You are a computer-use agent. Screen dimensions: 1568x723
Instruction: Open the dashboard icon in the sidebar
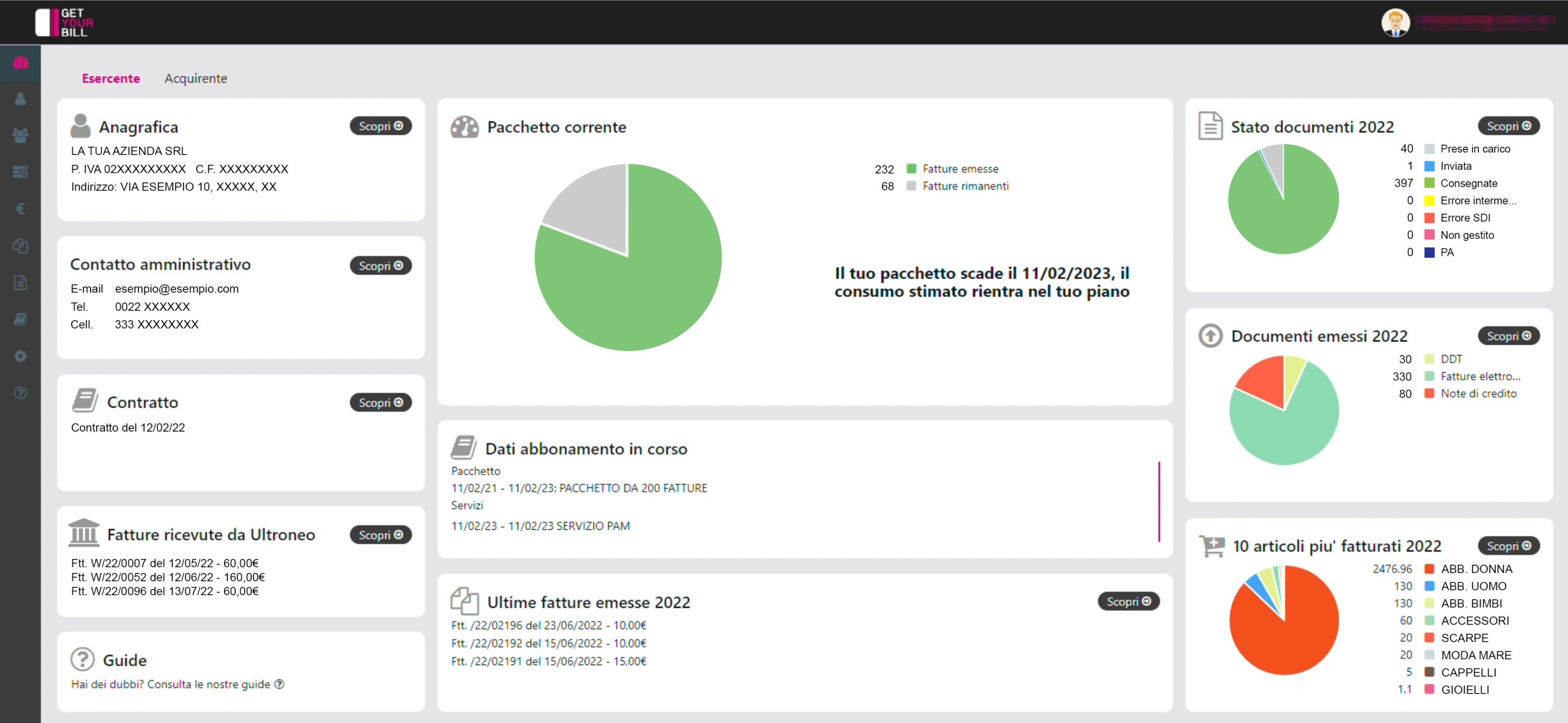(x=20, y=62)
